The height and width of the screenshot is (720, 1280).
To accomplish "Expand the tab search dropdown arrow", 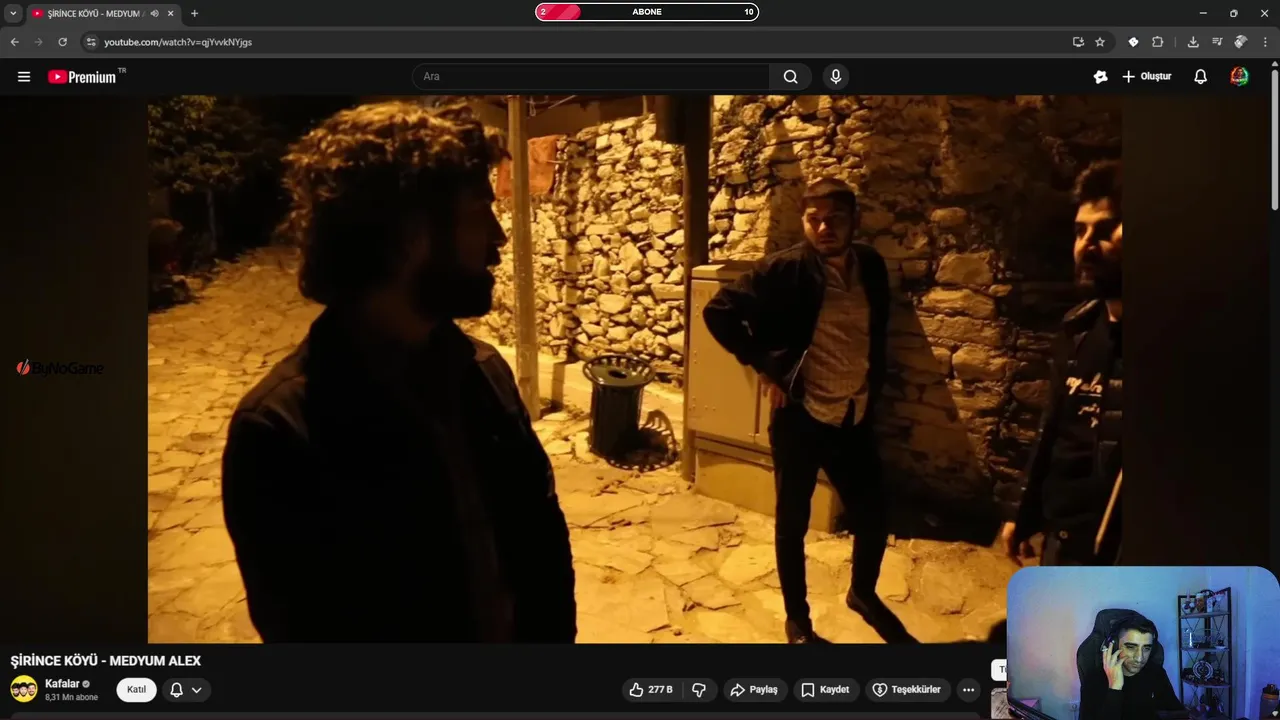I will 13,13.
